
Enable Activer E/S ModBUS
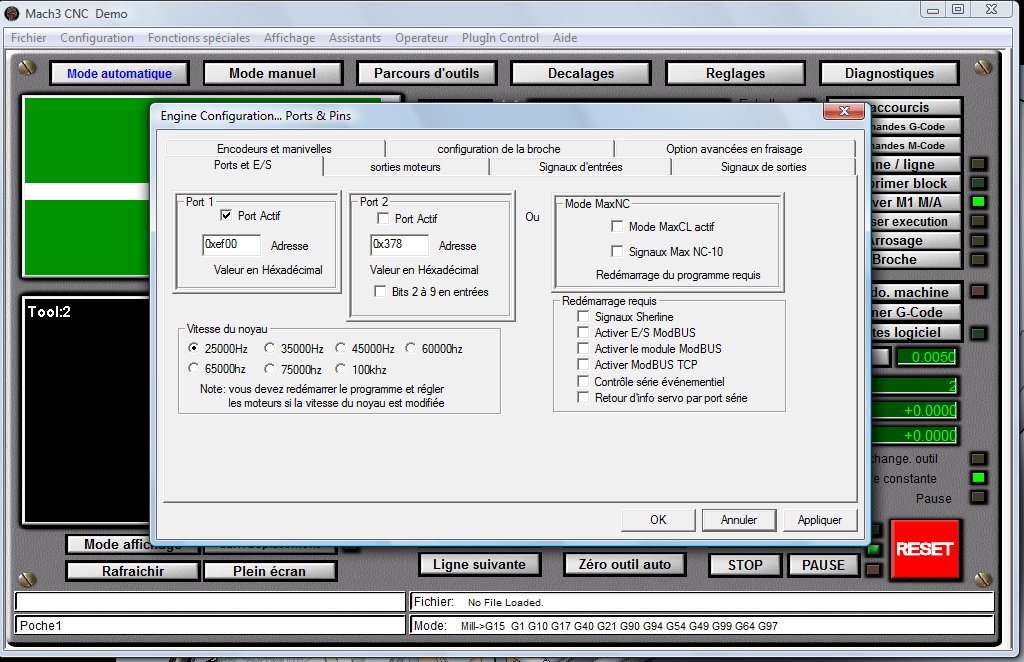583,332
